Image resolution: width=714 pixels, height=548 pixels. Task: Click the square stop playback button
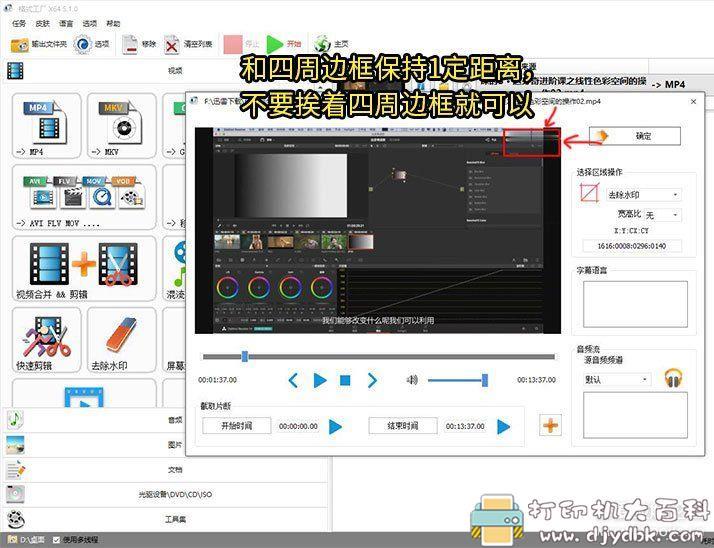tap(345, 380)
